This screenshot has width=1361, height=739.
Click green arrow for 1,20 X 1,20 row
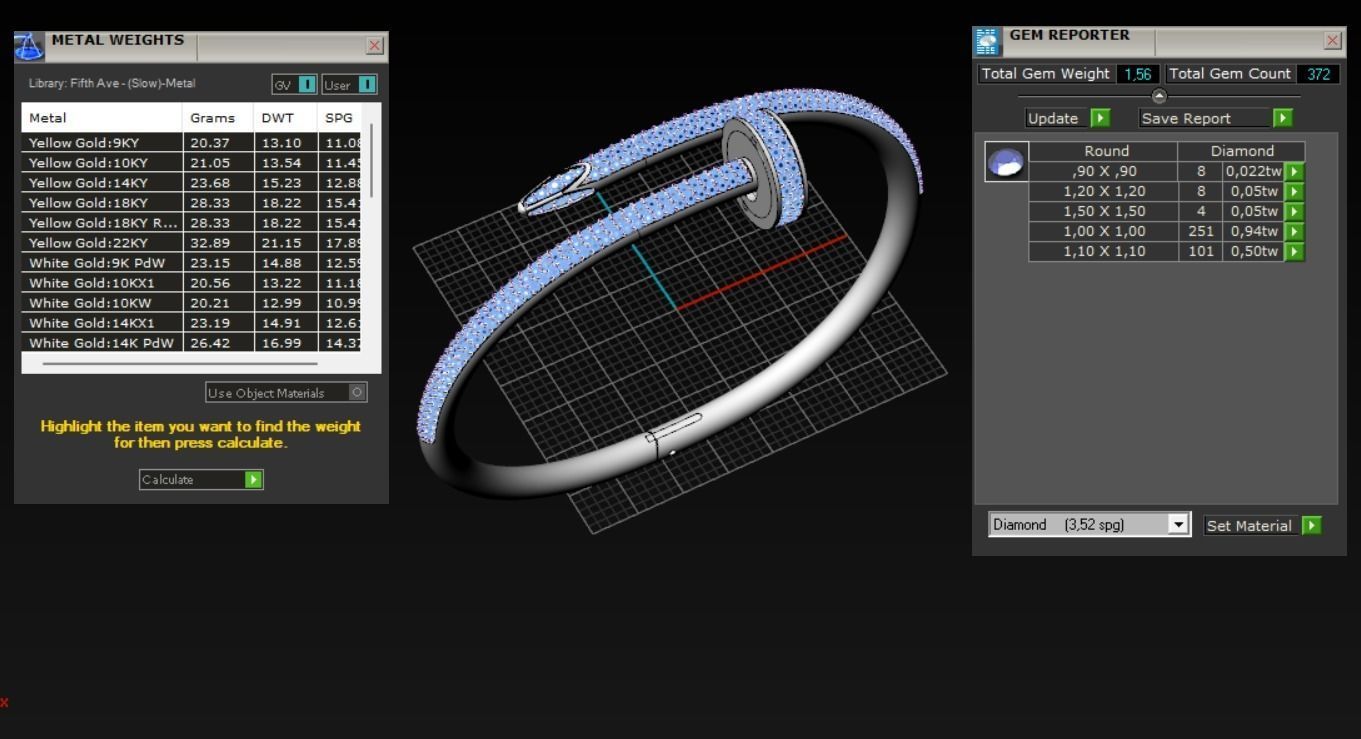(x=1294, y=191)
